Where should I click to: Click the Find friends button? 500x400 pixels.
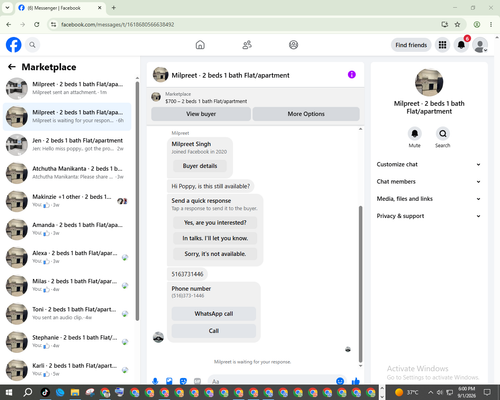[411, 45]
